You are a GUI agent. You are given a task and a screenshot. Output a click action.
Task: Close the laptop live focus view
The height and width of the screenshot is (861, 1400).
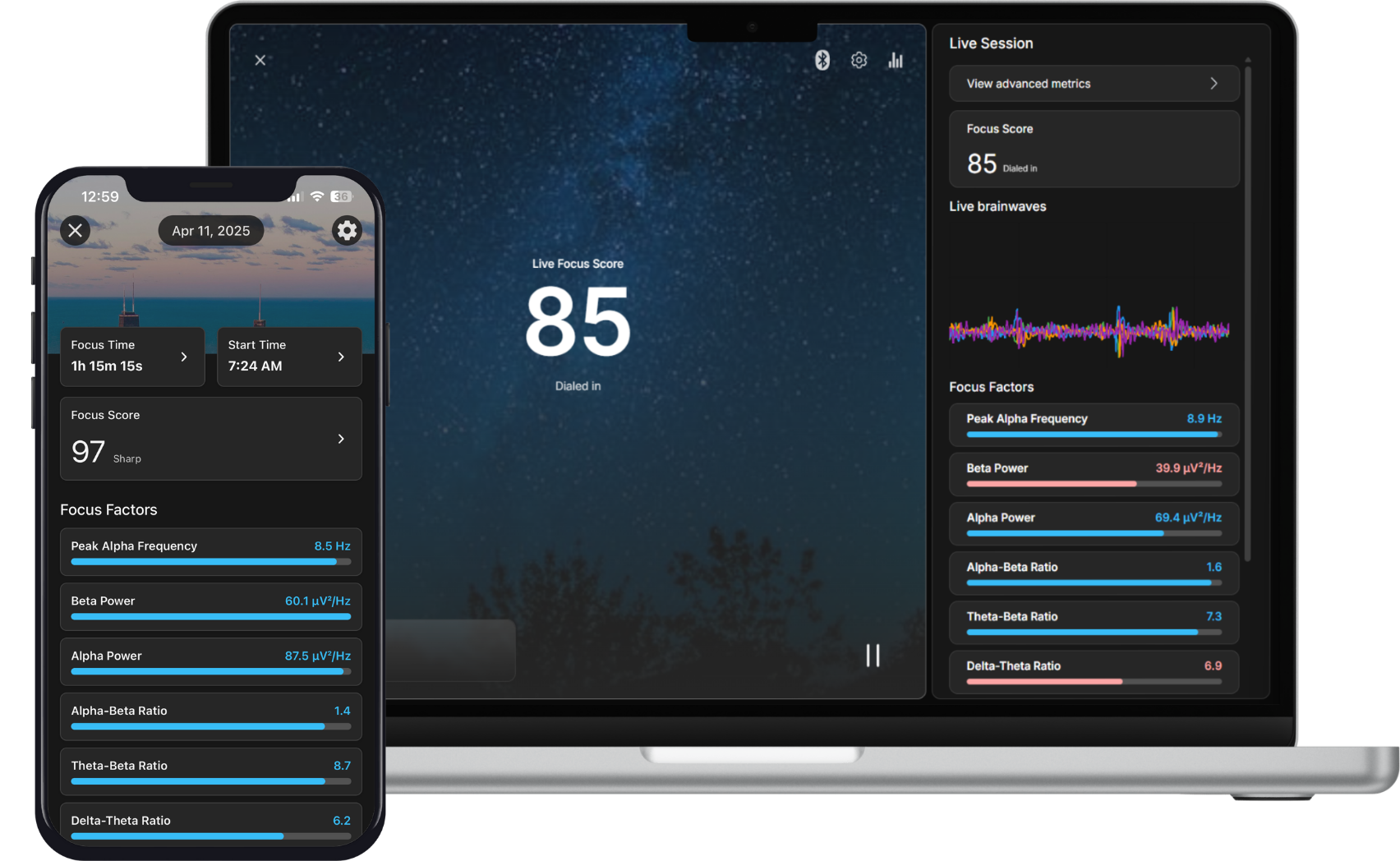pos(260,60)
